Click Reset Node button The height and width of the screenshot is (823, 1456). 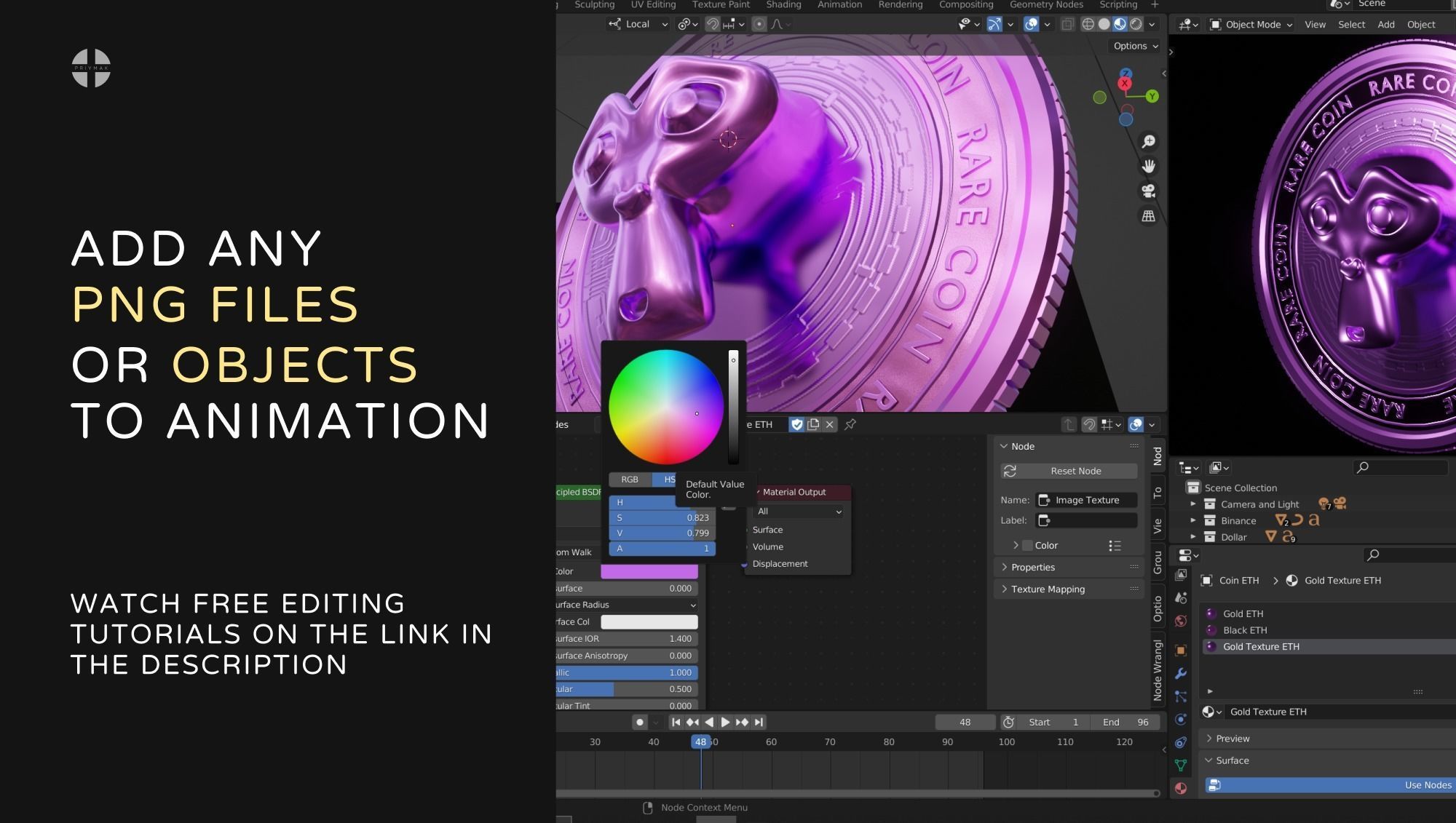(x=1069, y=471)
